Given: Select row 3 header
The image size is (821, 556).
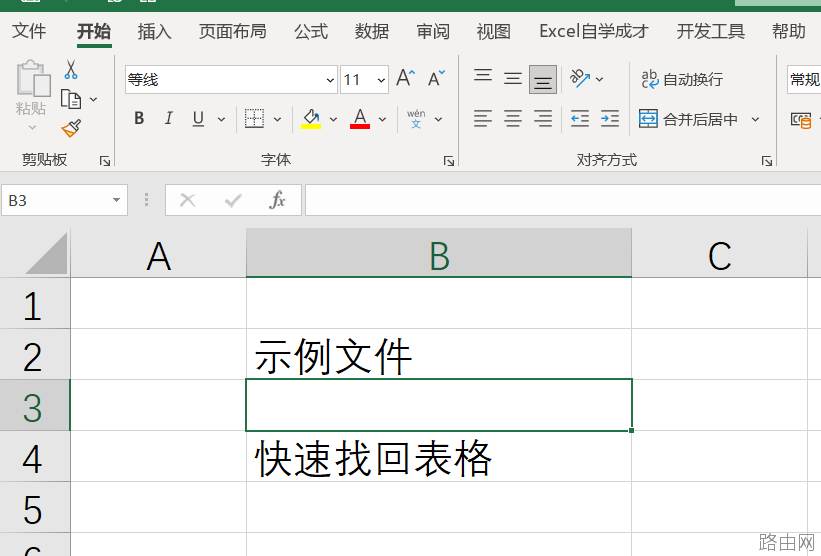Looking at the screenshot, I should click(35, 405).
